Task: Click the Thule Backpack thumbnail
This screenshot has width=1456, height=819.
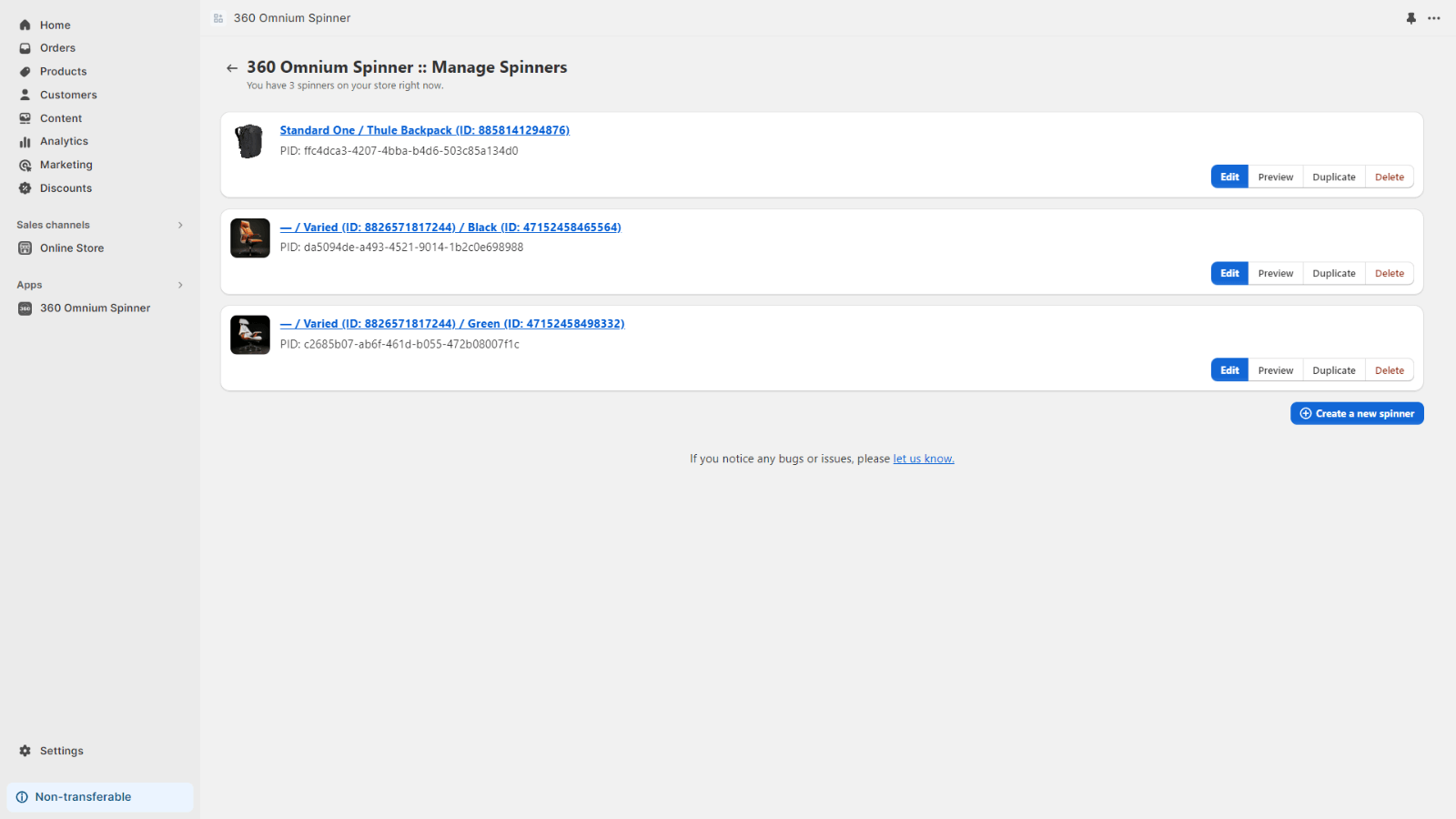Action: tap(249, 141)
